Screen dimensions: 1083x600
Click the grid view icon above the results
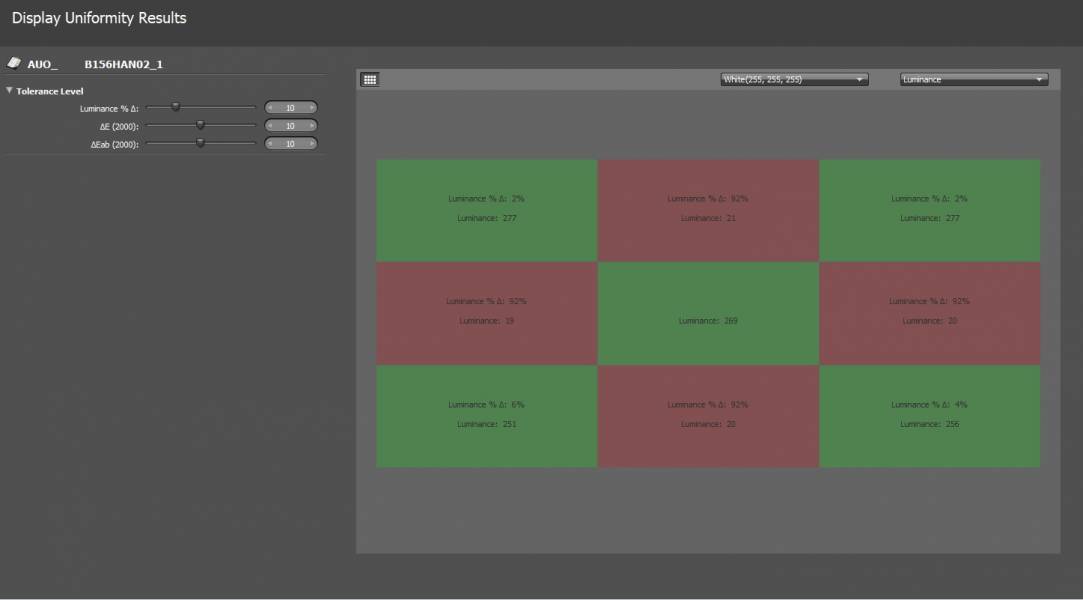369,80
